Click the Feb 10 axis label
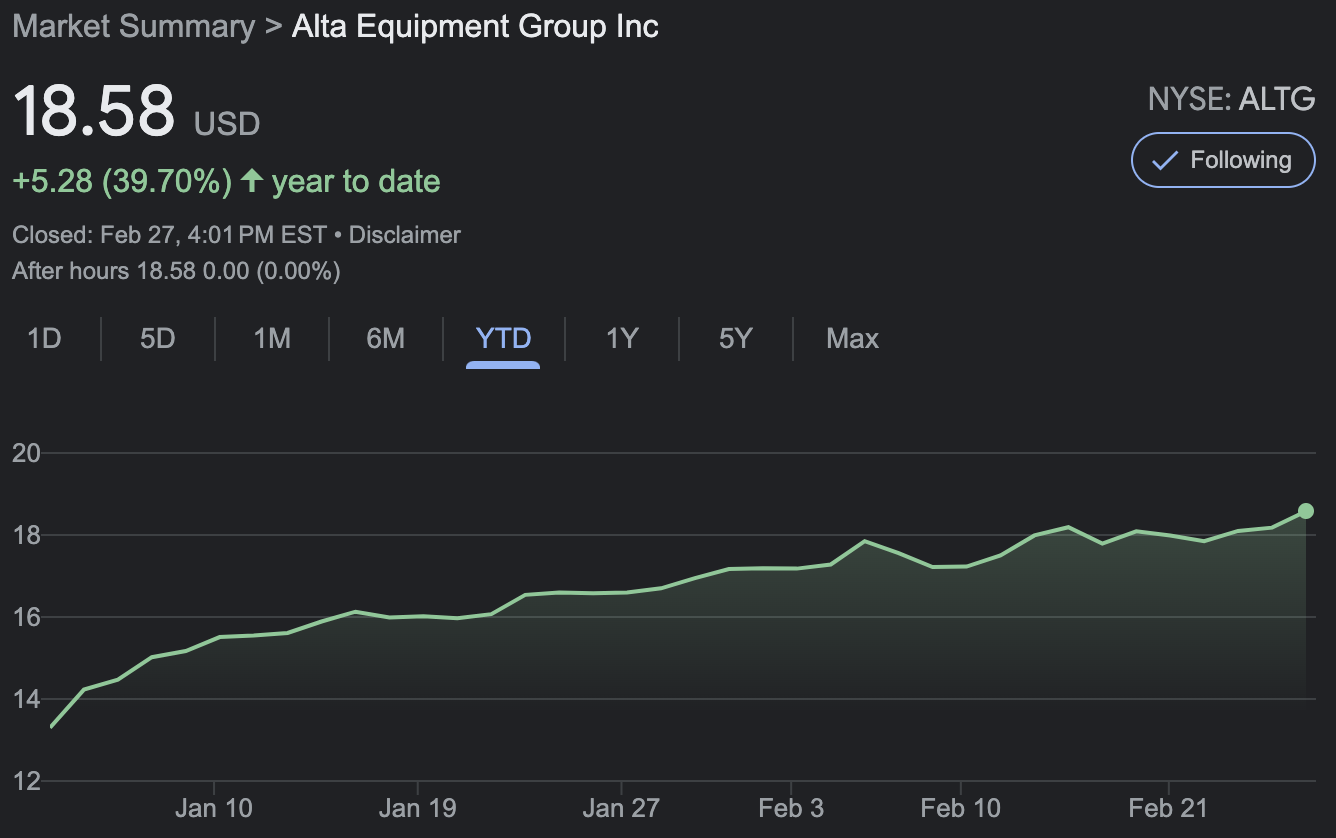 pyautogui.click(x=960, y=808)
